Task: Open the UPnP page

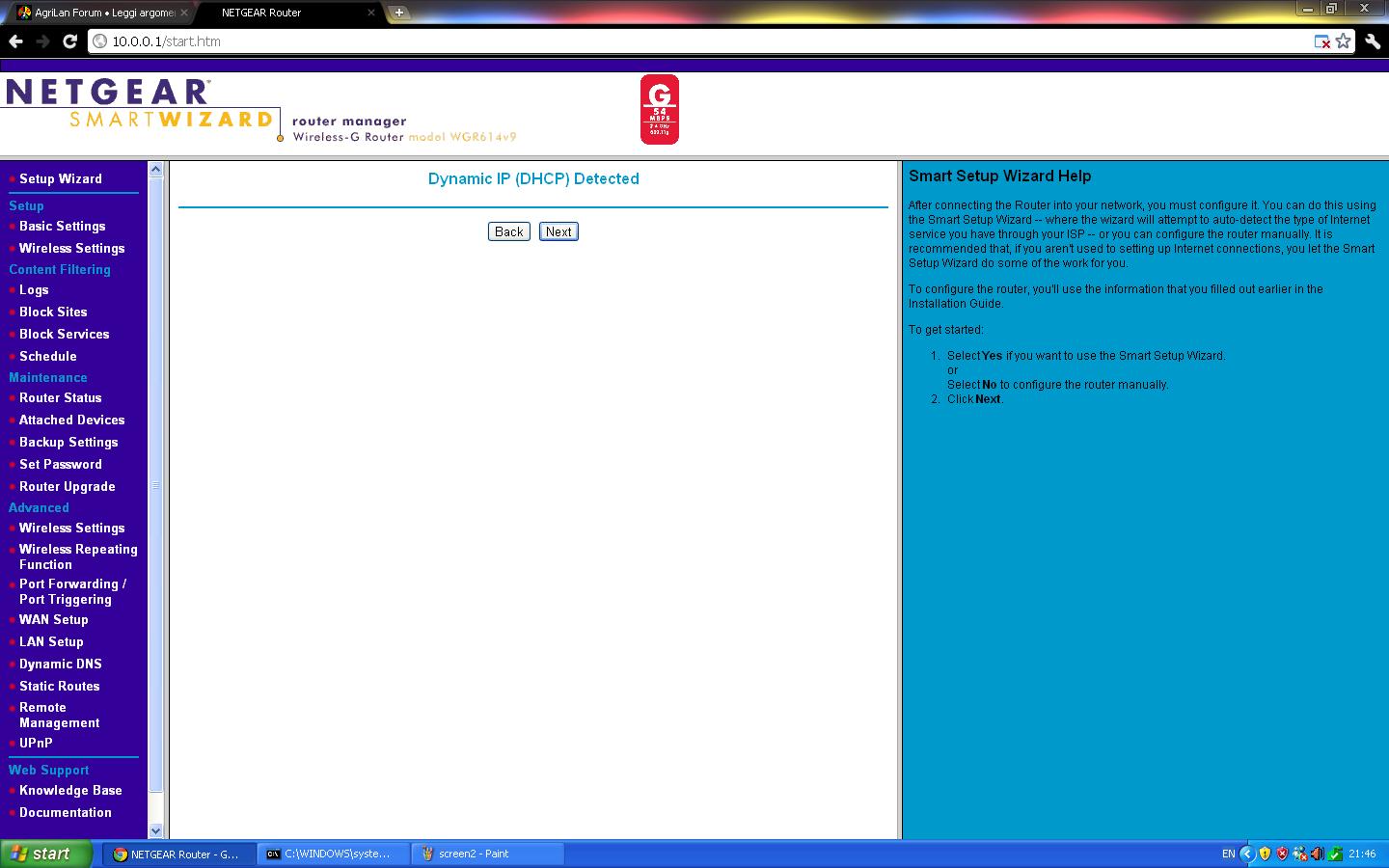Action: pyautogui.click(x=36, y=743)
